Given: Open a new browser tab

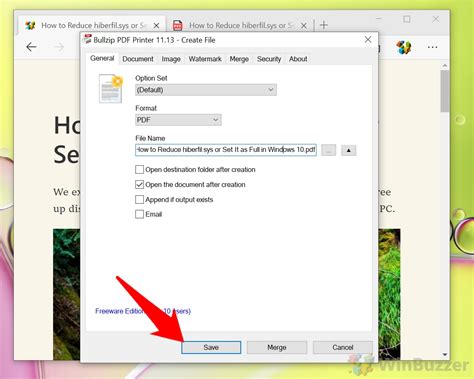Looking at the screenshot, I should (324, 25).
